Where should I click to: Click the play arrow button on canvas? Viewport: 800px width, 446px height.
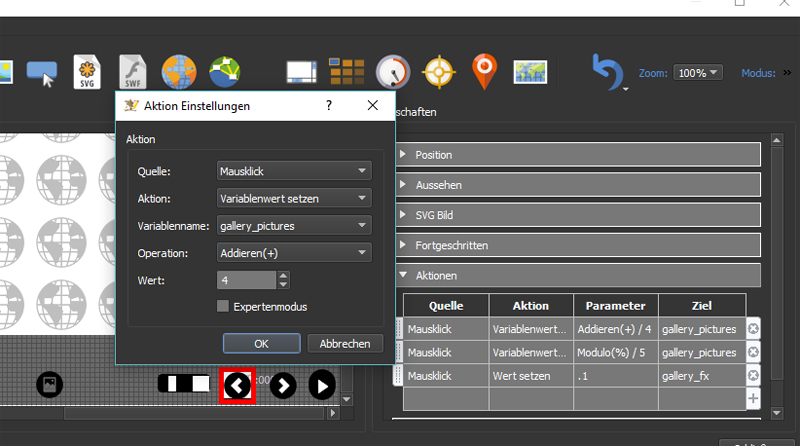322,385
